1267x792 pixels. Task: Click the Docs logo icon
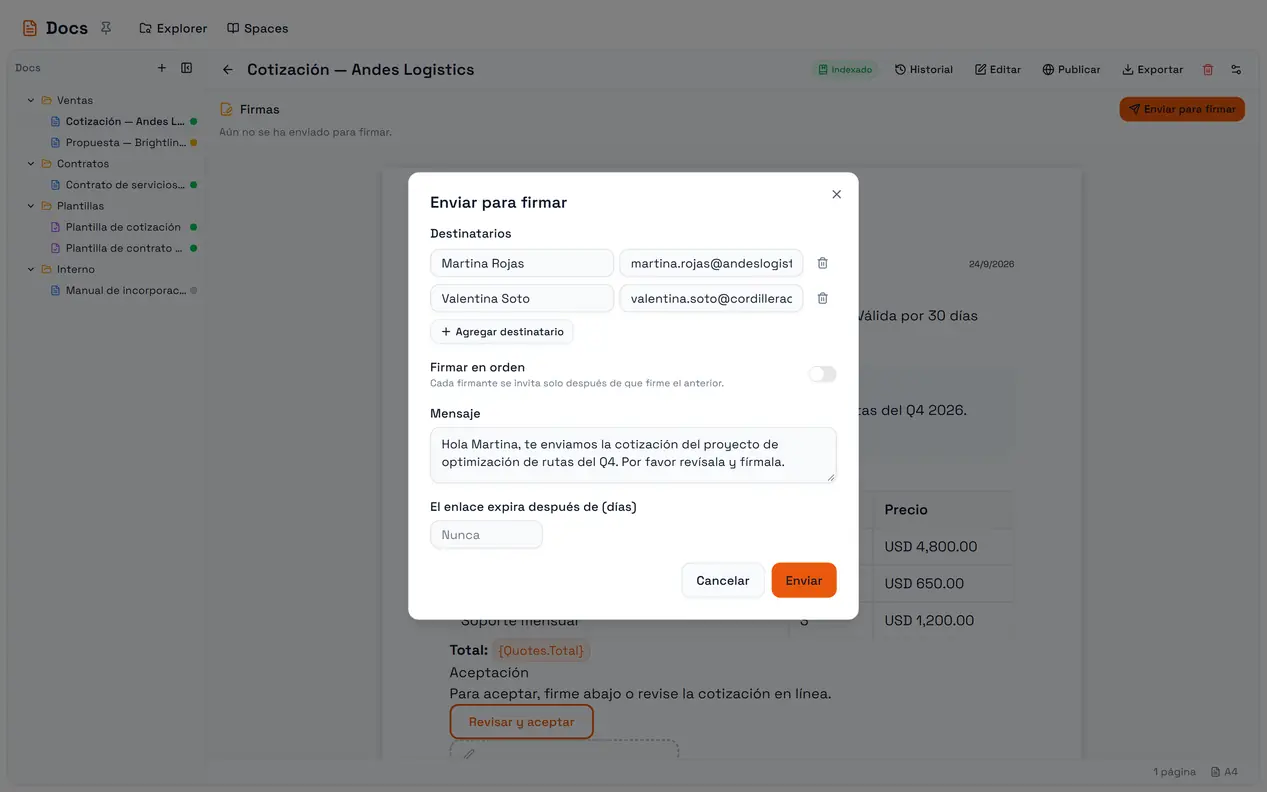click(x=30, y=28)
